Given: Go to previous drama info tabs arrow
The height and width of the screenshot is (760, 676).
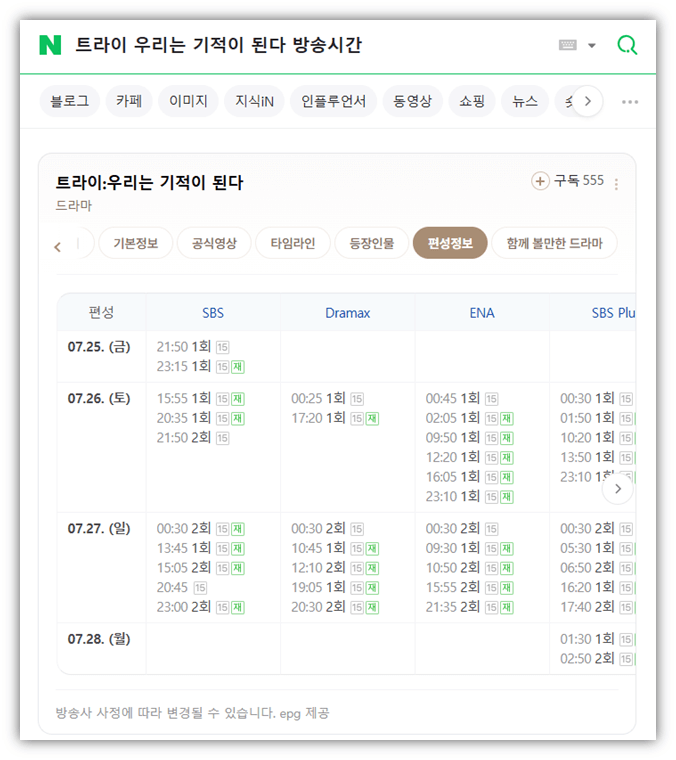Looking at the screenshot, I should point(58,247).
